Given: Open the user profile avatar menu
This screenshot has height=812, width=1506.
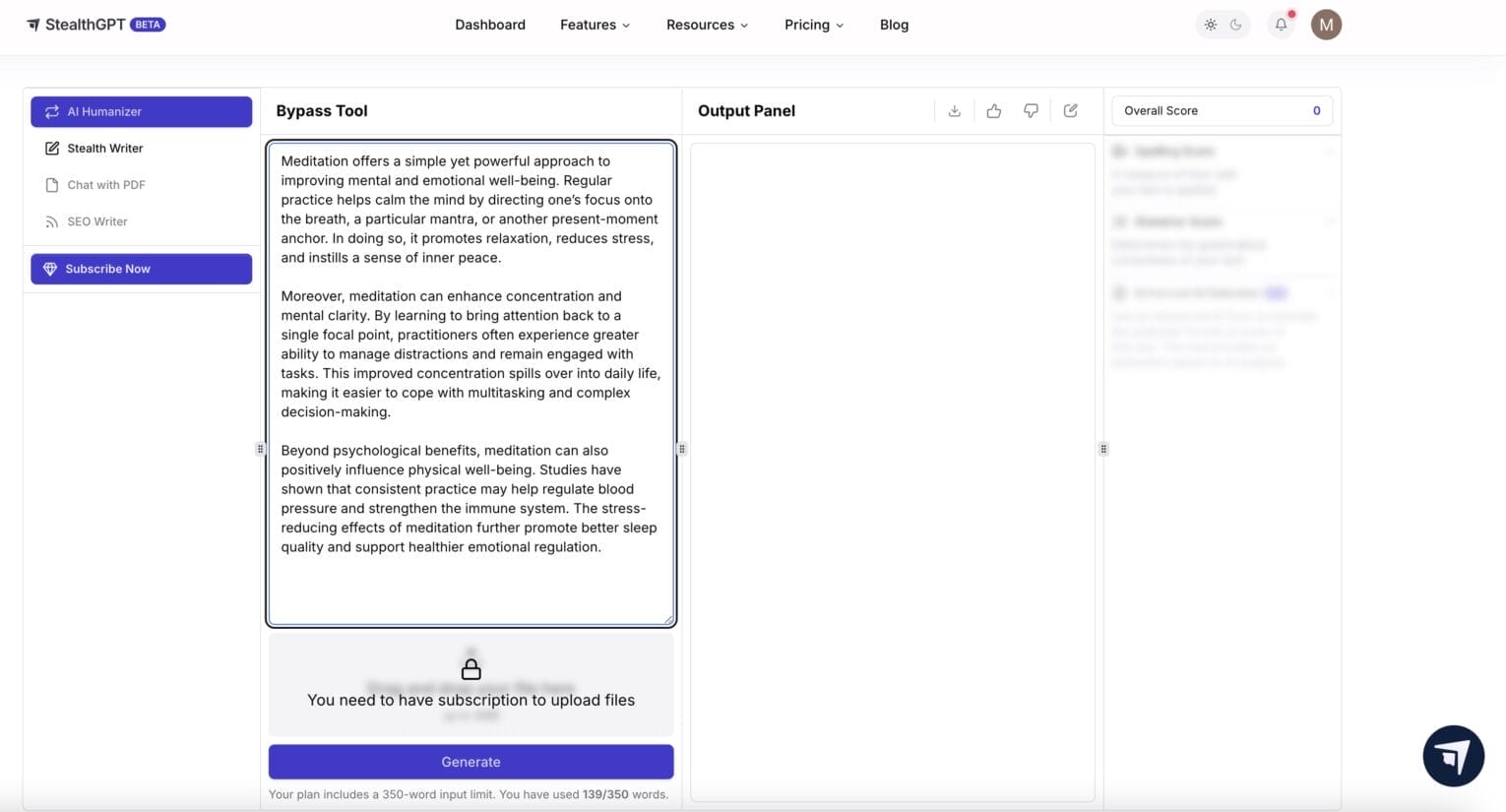Looking at the screenshot, I should click(x=1325, y=24).
